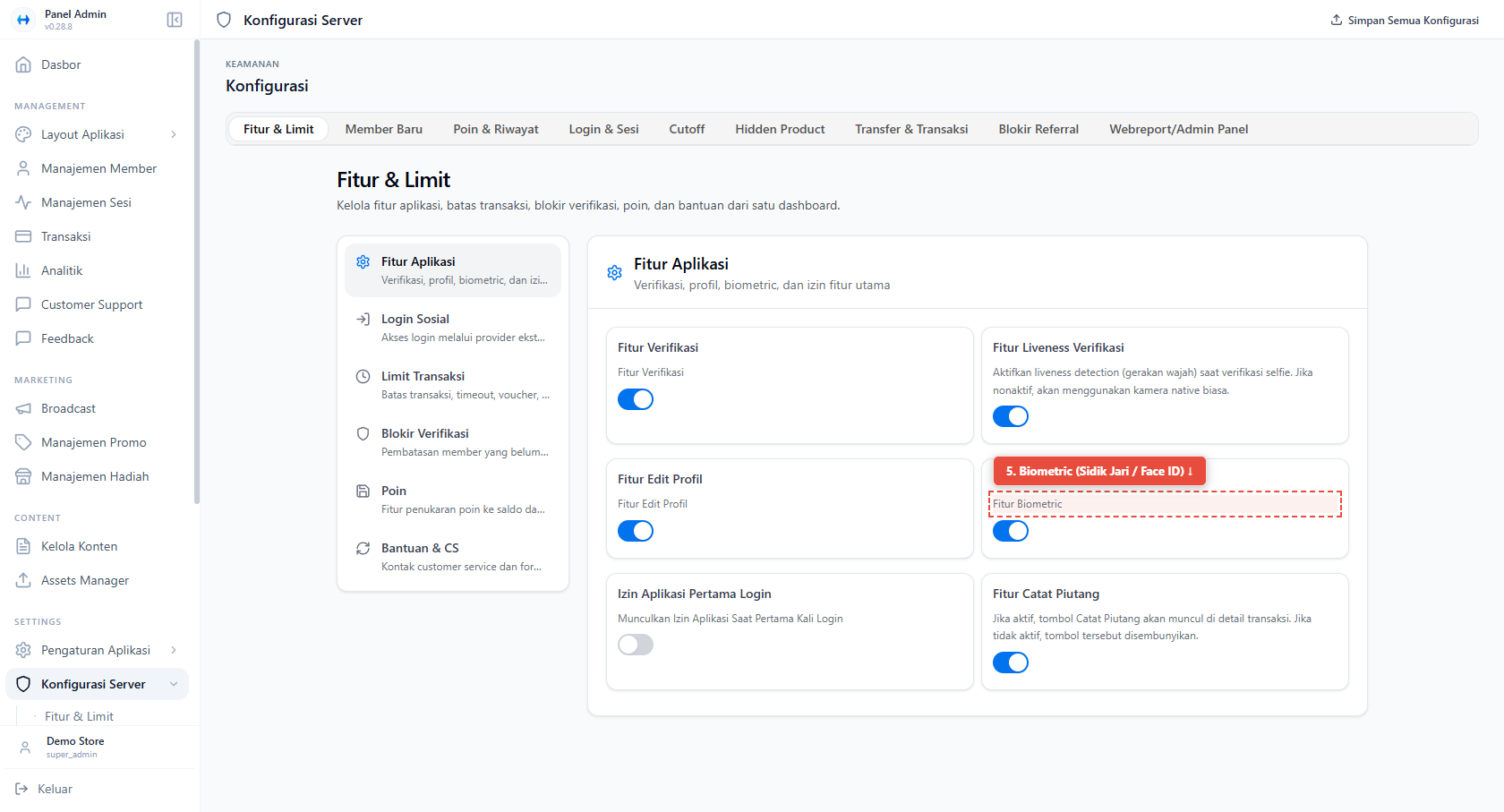This screenshot has height=812, width=1504.
Task: Enable Izin Aplikasi Pertama Login toggle
Action: coord(636,645)
